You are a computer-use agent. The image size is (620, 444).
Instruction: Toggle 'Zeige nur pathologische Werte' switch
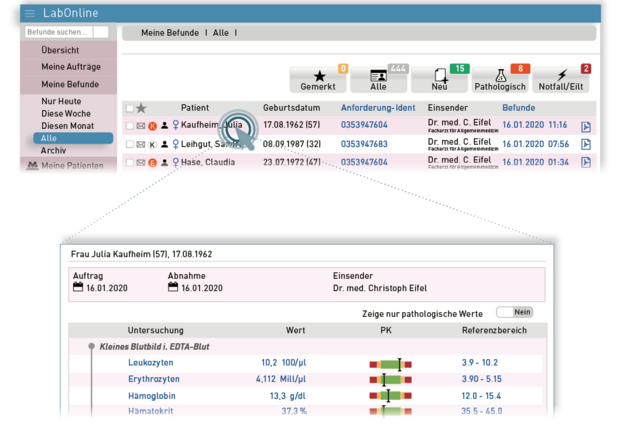click(514, 312)
